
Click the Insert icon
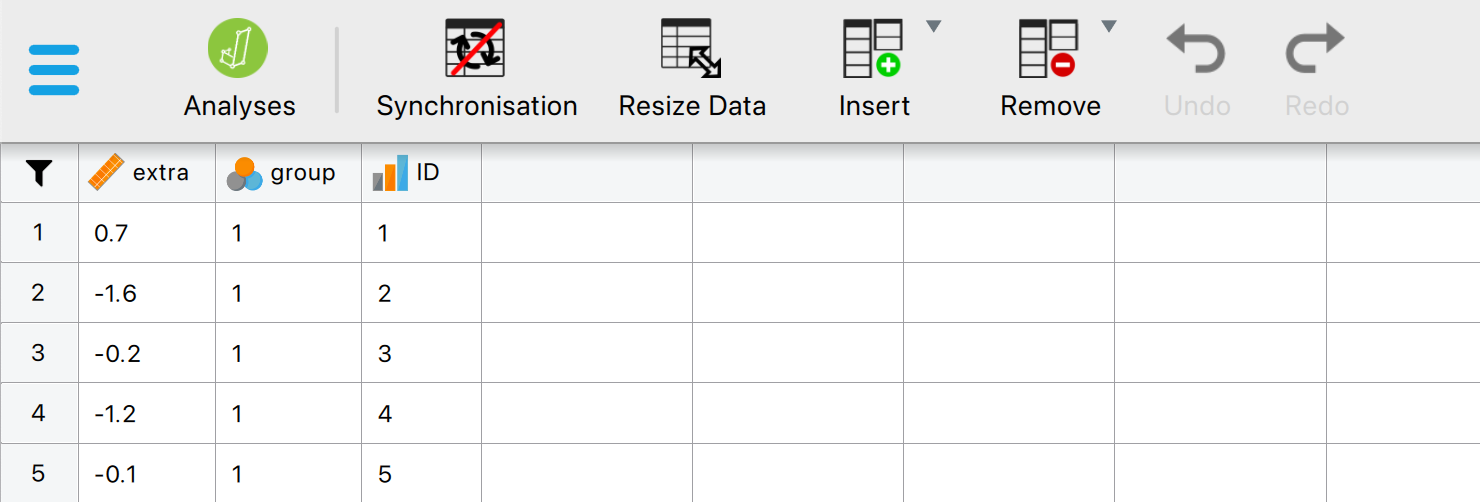[872, 49]
